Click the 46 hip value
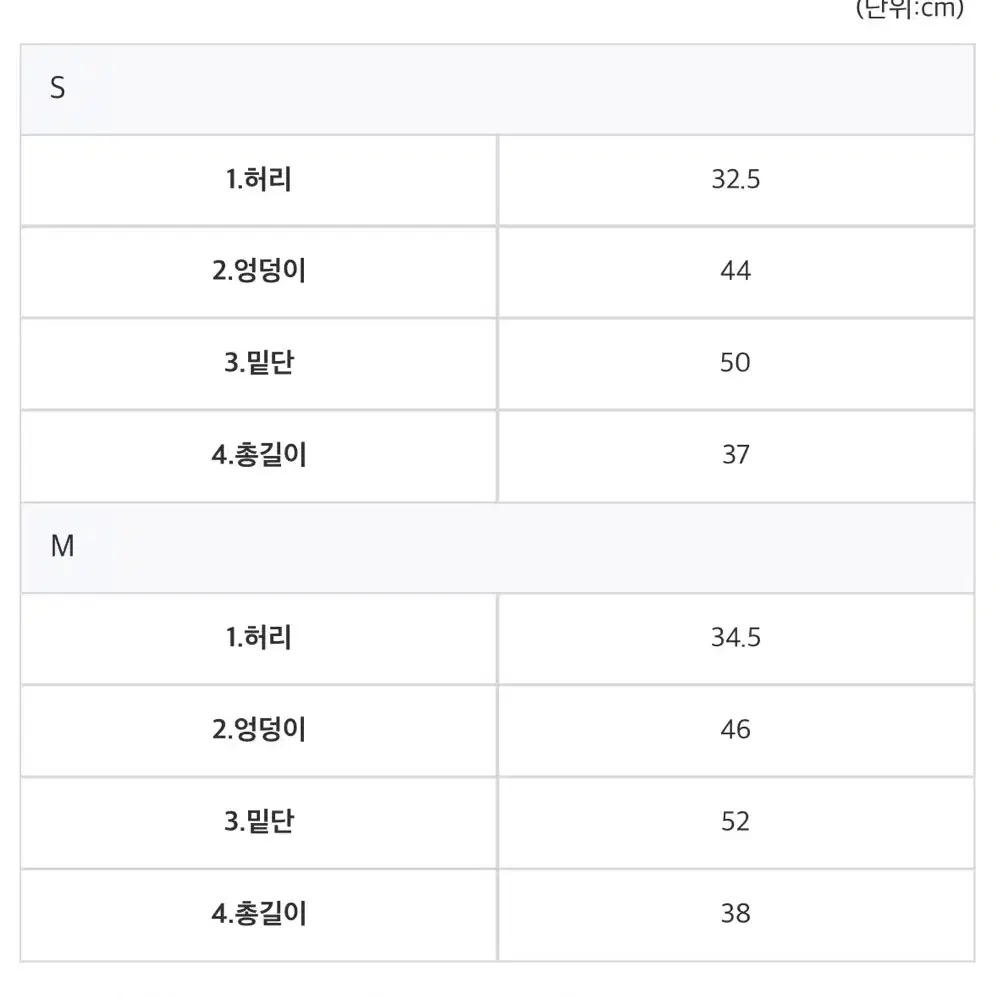 click(x=736, y=729)
